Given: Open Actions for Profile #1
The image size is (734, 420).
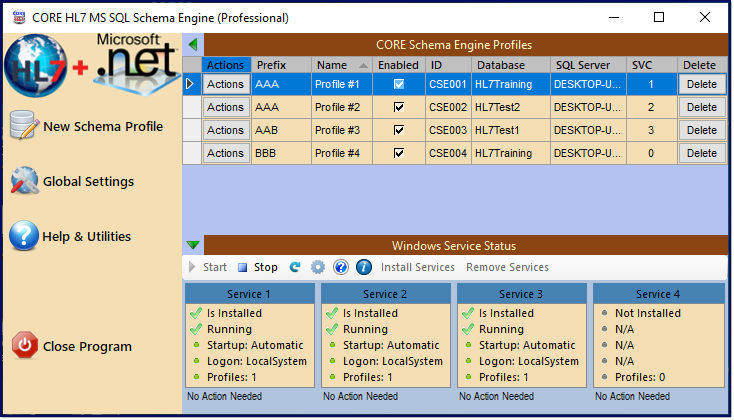Looking at the screenshot, I should point(226,84).
